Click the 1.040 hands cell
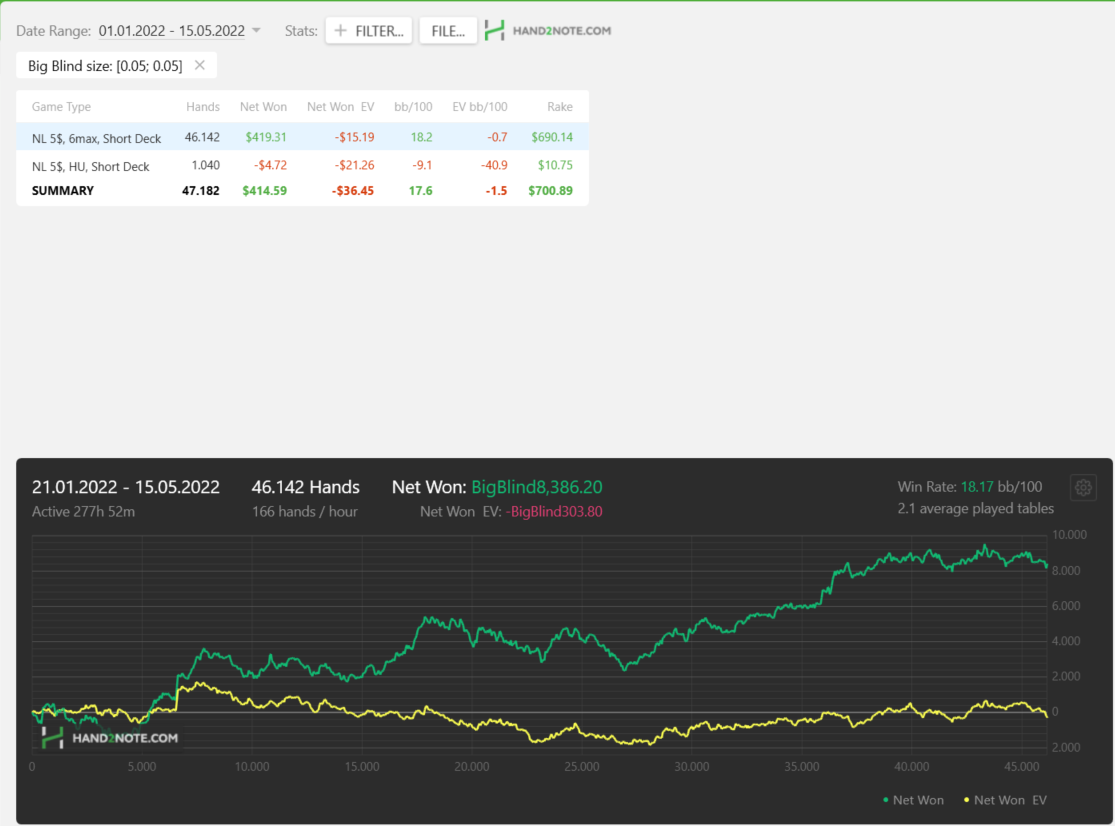 click(206, 165)
